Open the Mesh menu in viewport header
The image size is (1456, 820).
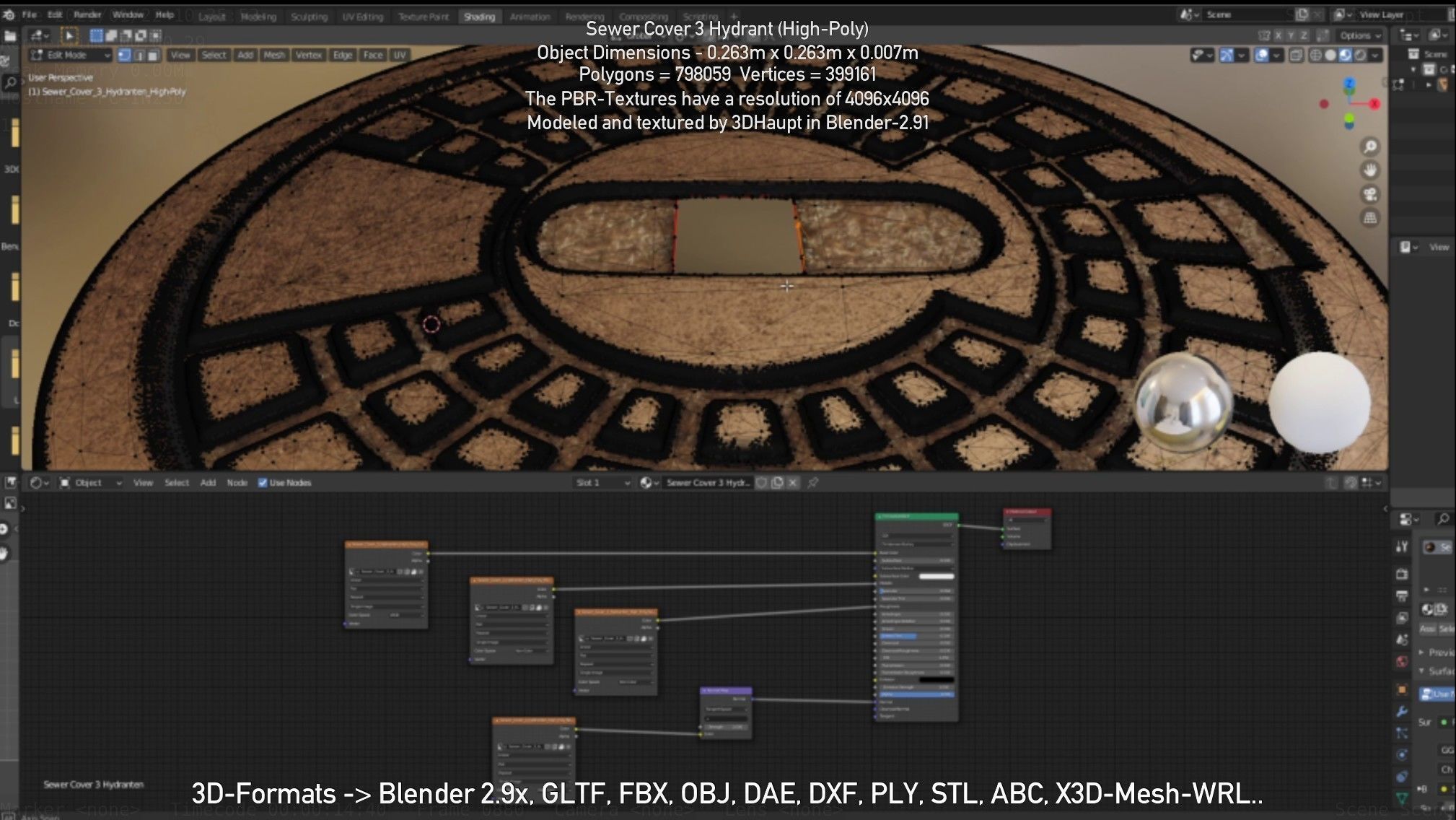[x=273, y=55]
